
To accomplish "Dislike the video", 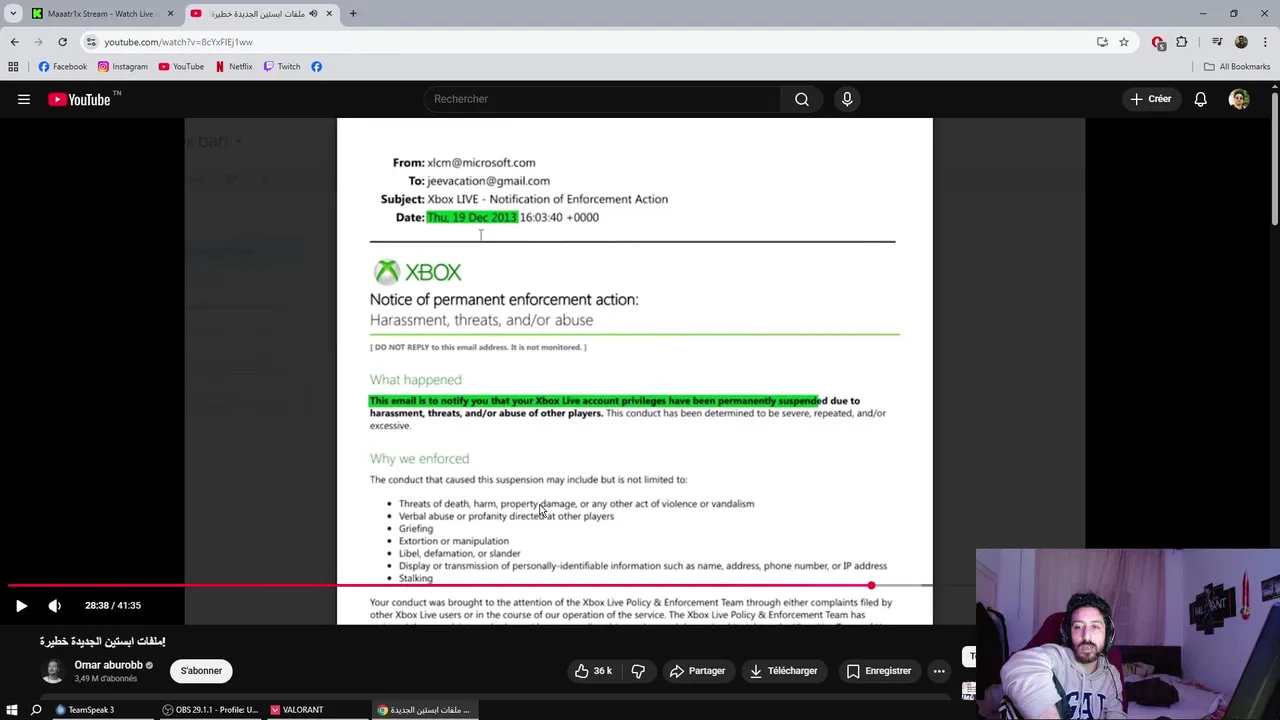I will pyautogui.click(x=638, y=671).
